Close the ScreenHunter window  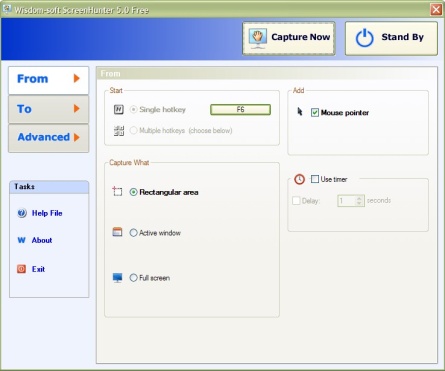(x=436, y=9)
